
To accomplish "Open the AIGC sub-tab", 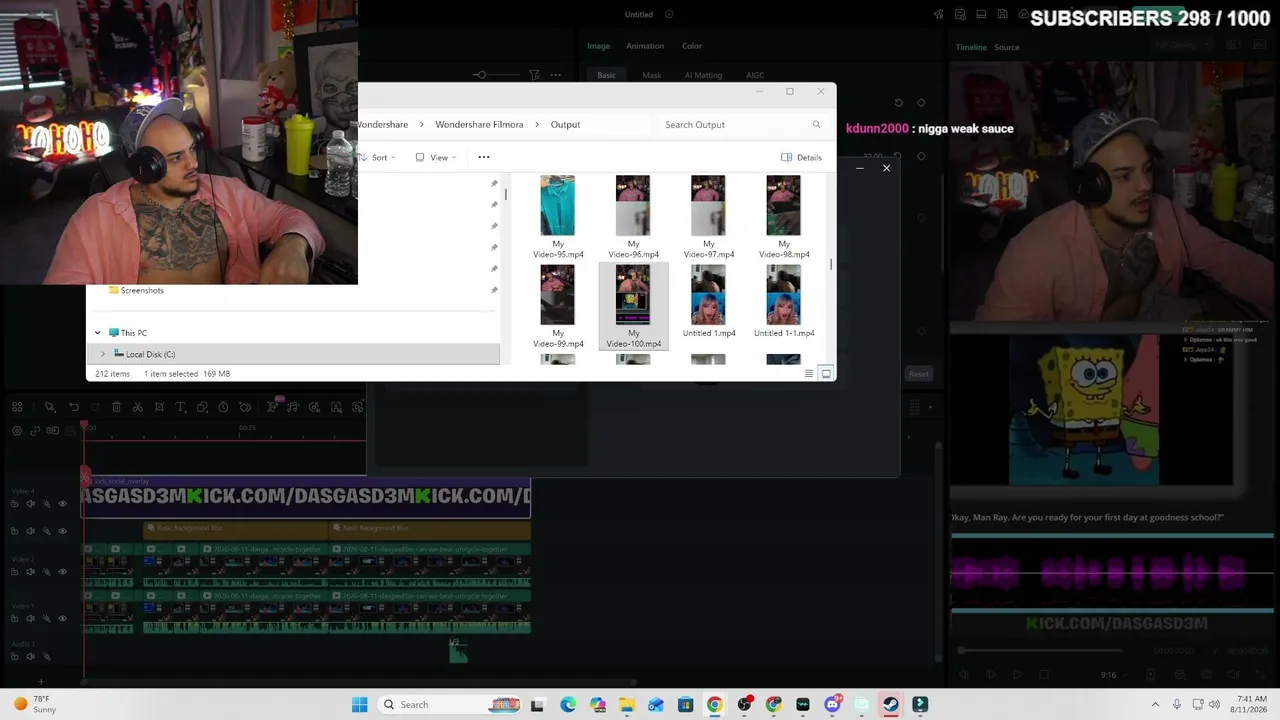I will (755, 75).
